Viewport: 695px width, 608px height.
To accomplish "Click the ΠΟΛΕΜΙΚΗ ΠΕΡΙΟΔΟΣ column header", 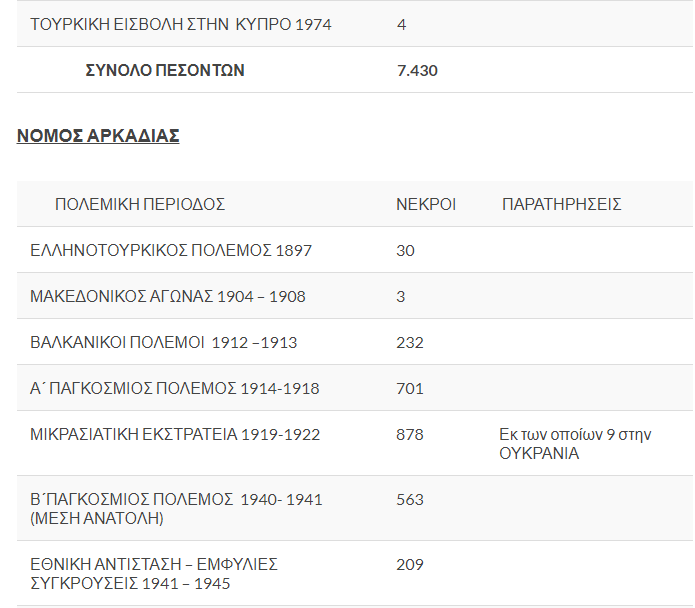I will [140, 204].
